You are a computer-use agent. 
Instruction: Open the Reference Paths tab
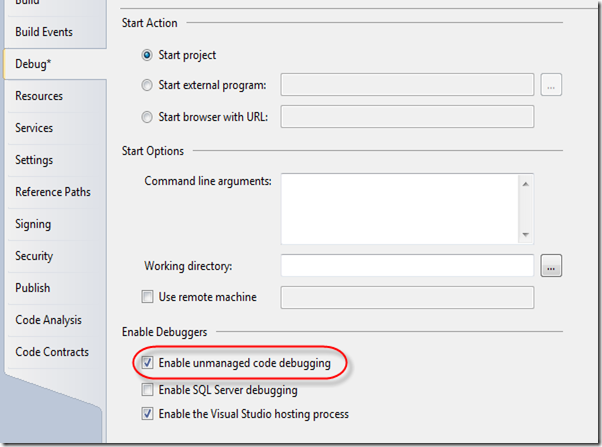52,192
